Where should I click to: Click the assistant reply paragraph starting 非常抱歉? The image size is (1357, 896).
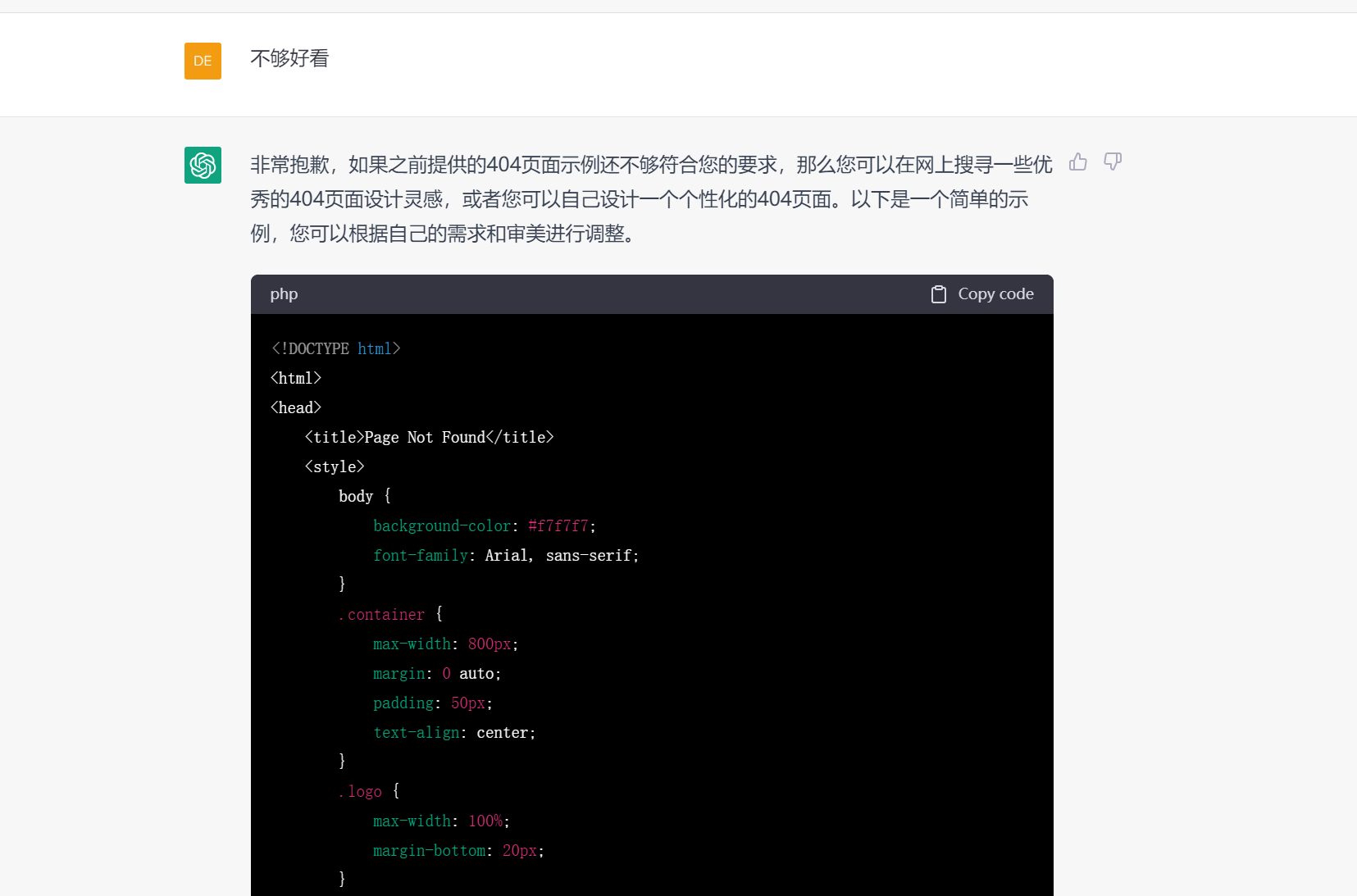[651, 199]
